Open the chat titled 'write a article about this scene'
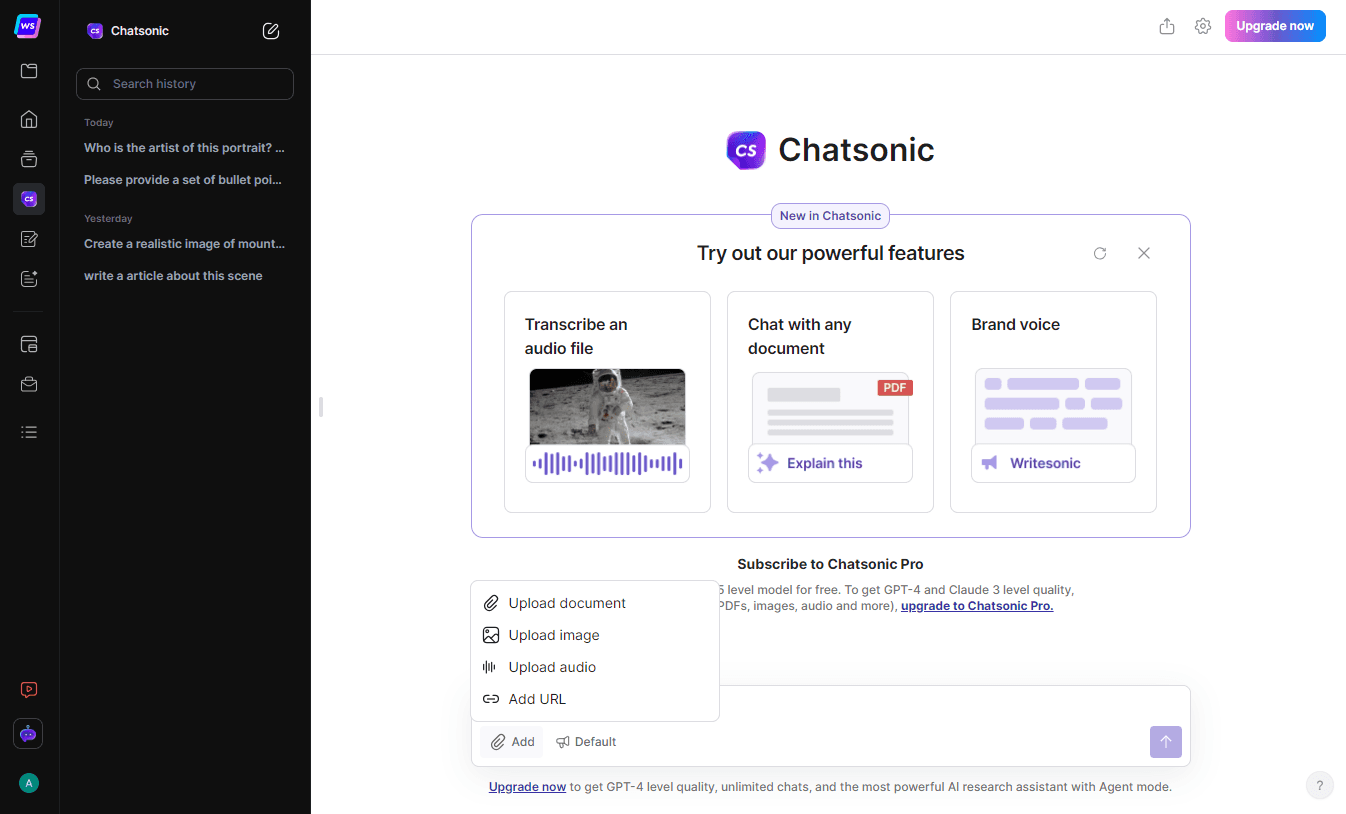 coord(173,275)
